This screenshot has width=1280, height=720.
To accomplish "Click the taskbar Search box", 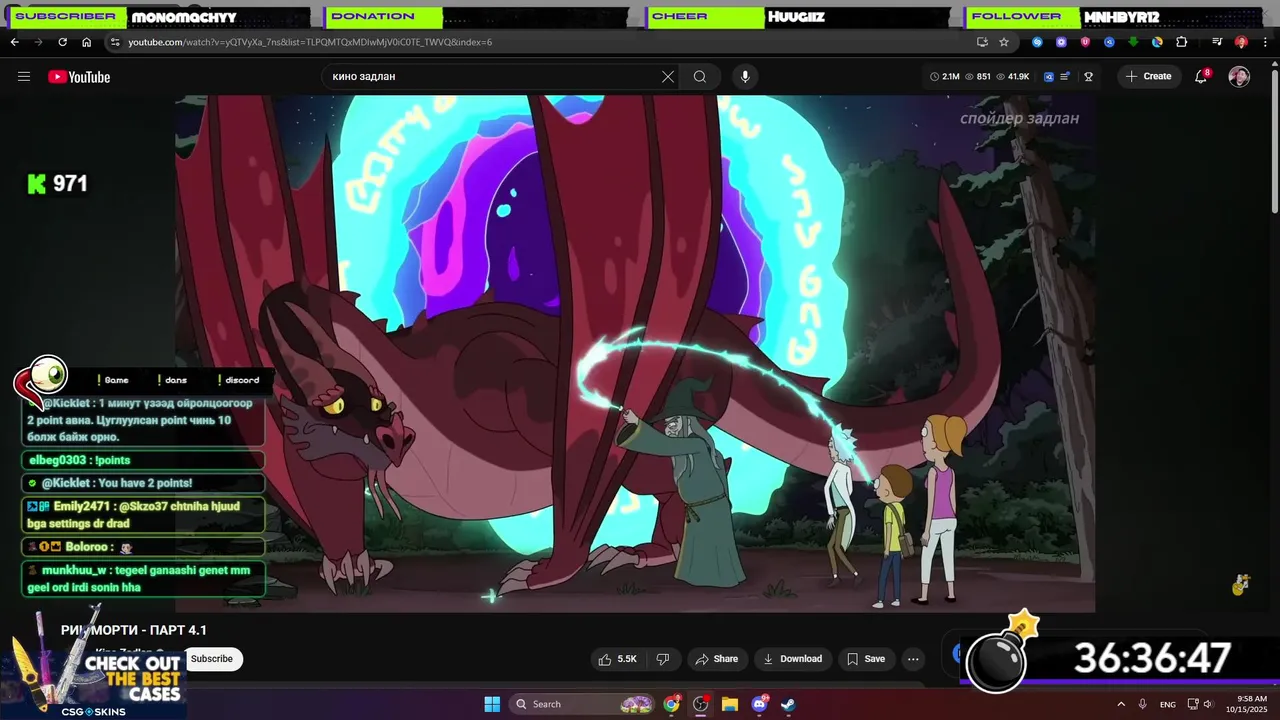I will coord(584,704).
